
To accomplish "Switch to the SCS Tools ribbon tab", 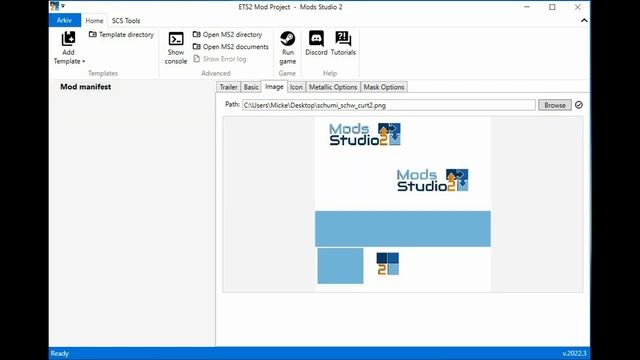I will tap(126, 20).
